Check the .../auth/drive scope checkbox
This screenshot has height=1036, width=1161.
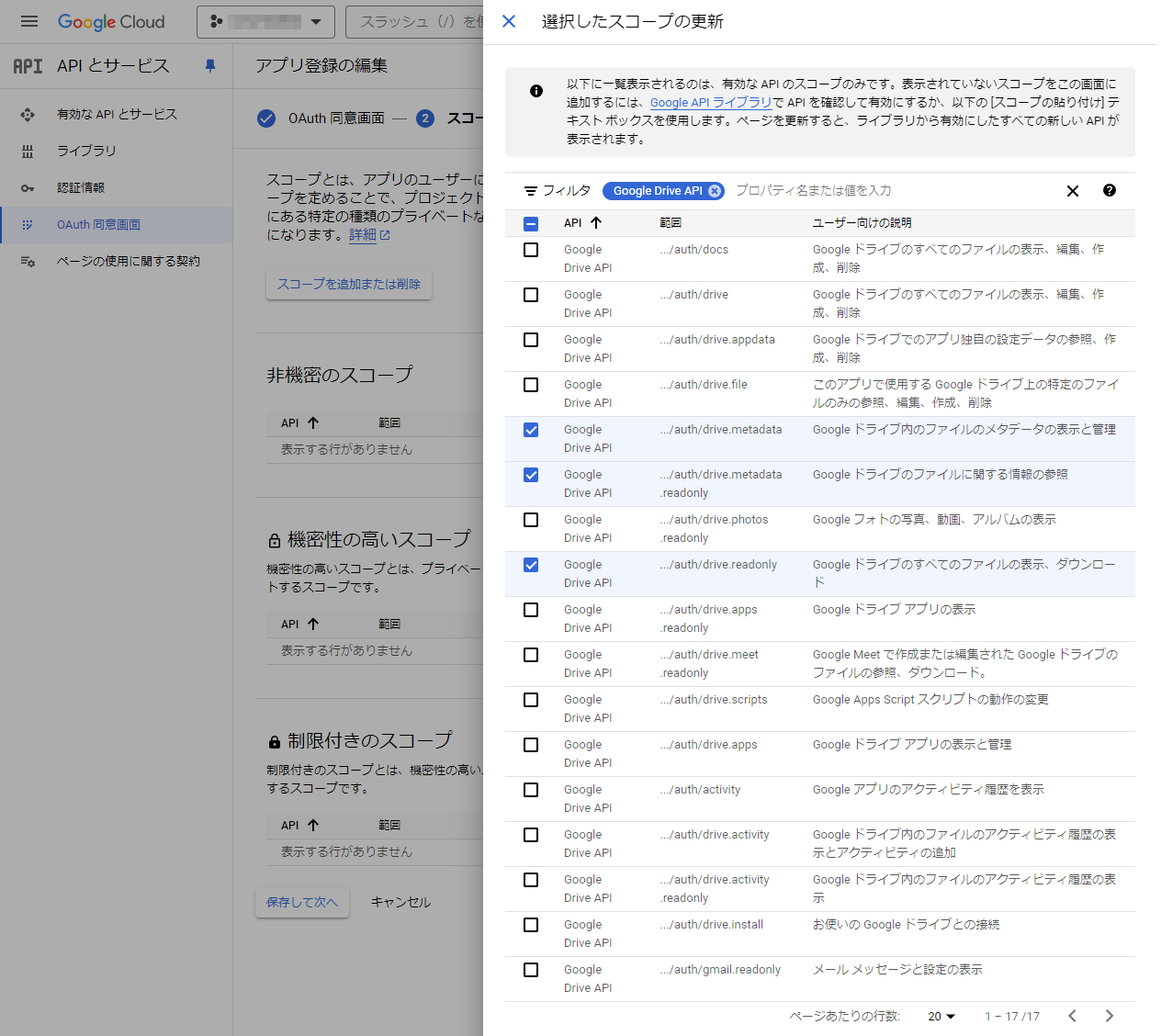point(531,295)
